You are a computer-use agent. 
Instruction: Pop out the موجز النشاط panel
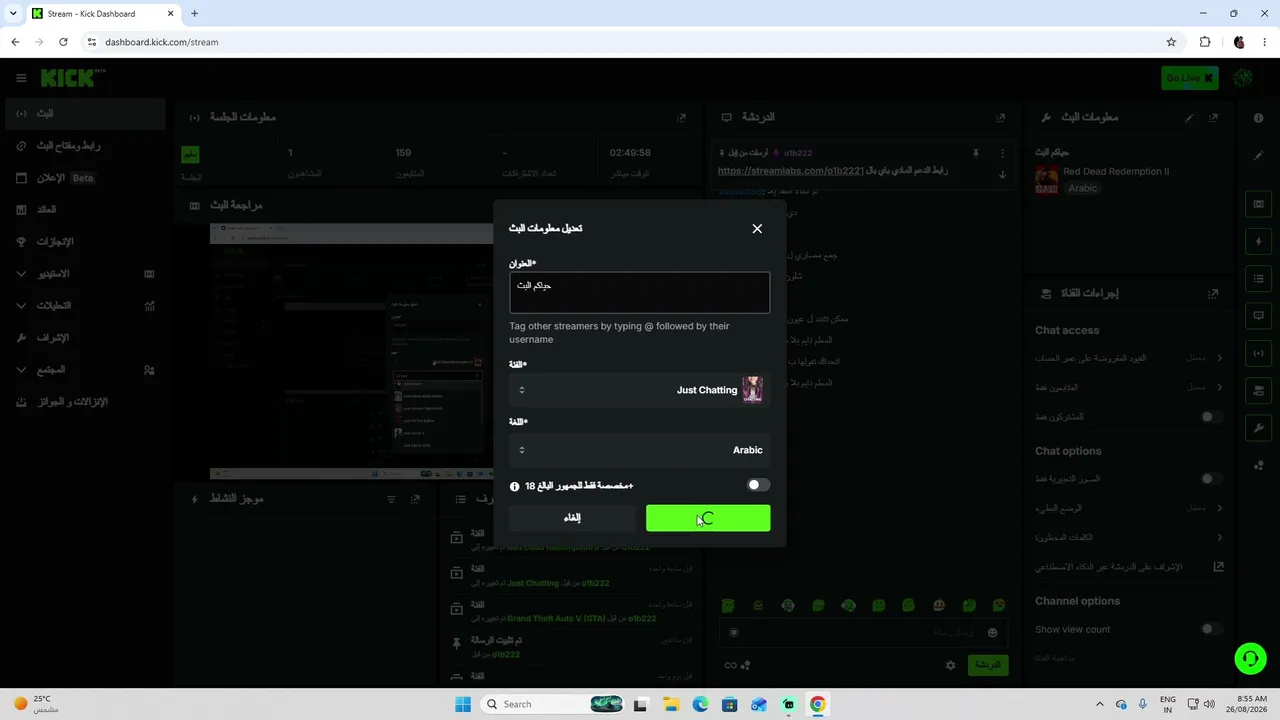[x=416, y=499]
